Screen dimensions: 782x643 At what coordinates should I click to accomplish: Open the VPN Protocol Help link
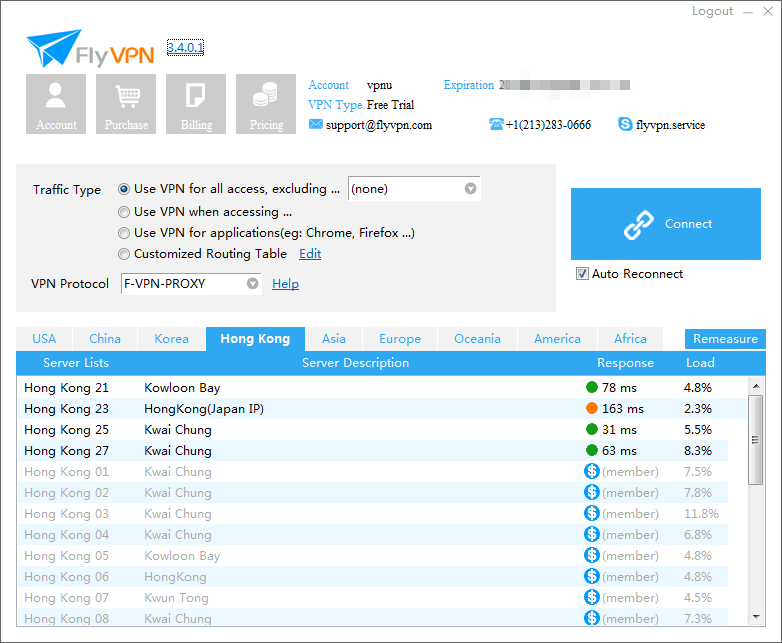[x=285, y=284]
